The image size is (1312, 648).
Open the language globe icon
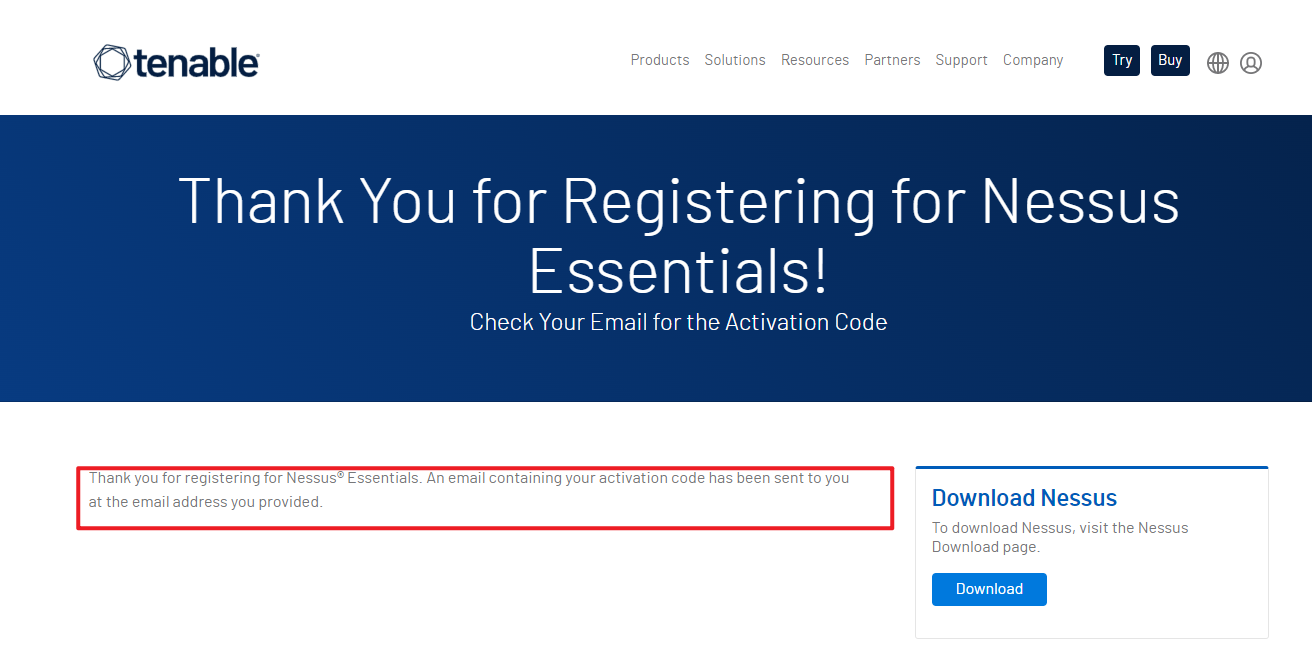[1217, 62]
